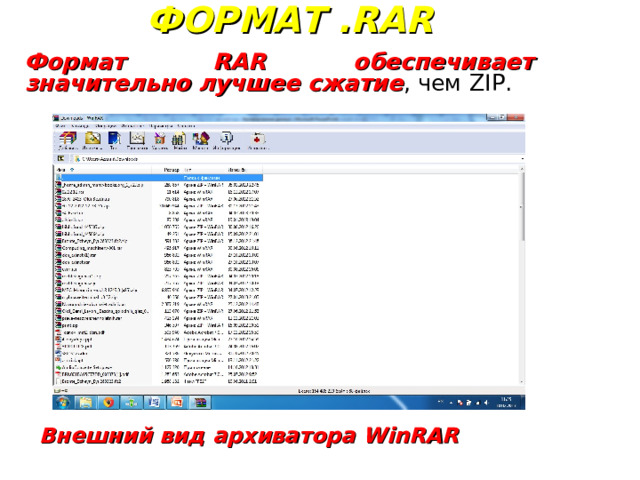Run the Тест (Test) archive tool
The image size is (640, 480).
pyautogui.click(x=114, y=141)
